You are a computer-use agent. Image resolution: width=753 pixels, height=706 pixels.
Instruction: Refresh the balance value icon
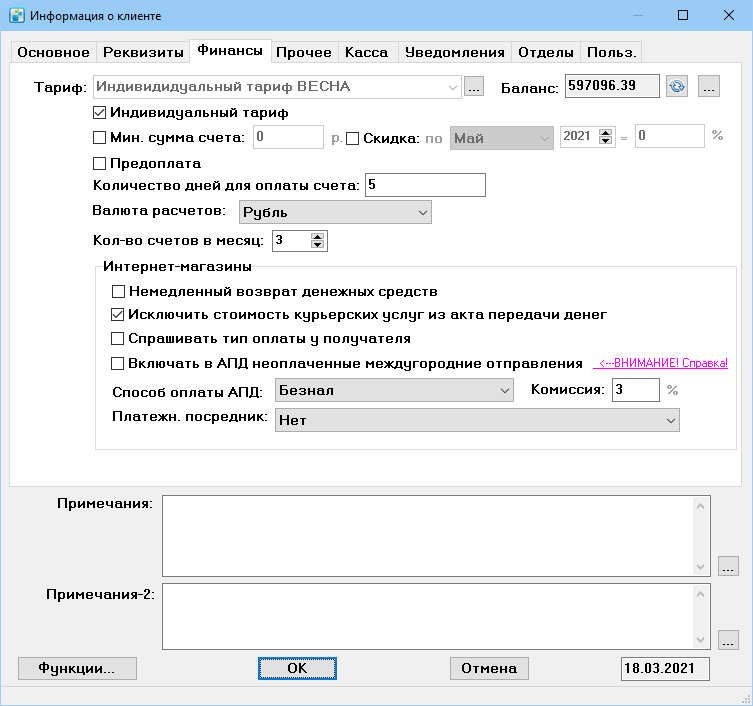tap(677, 86)
